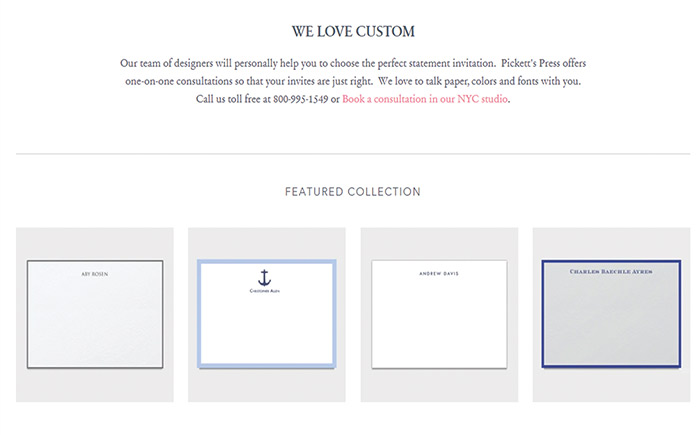Select the Aby Rosen stationery card thumbnail

point(95,314)
